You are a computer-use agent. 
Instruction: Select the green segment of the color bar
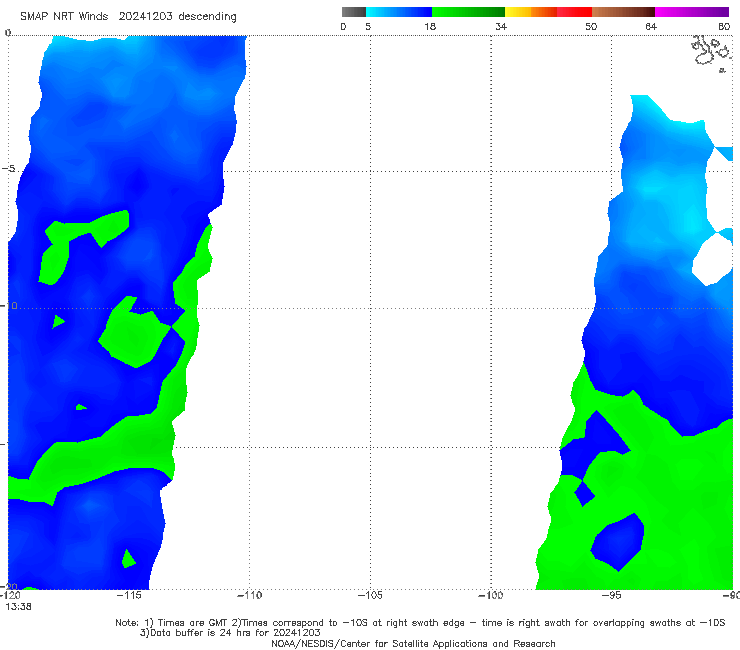[468, 12]
